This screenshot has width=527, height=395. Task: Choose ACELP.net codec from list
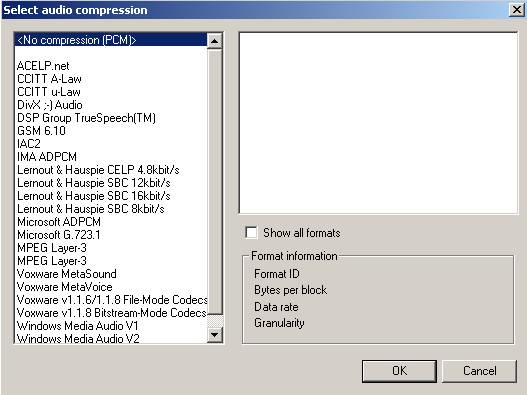pos(111,66)
